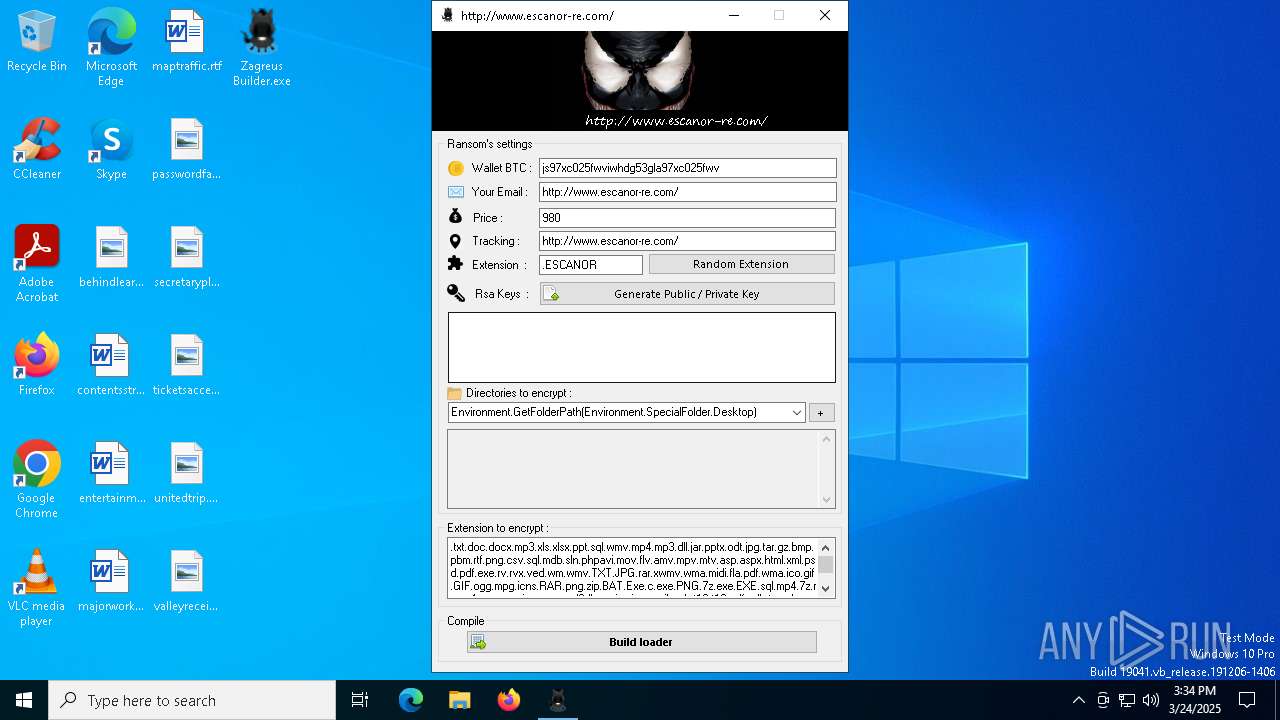The width and height of the screenshot is (1280, 720).
Task: Select the ticketsacce... image file
Action: [187, 365]
